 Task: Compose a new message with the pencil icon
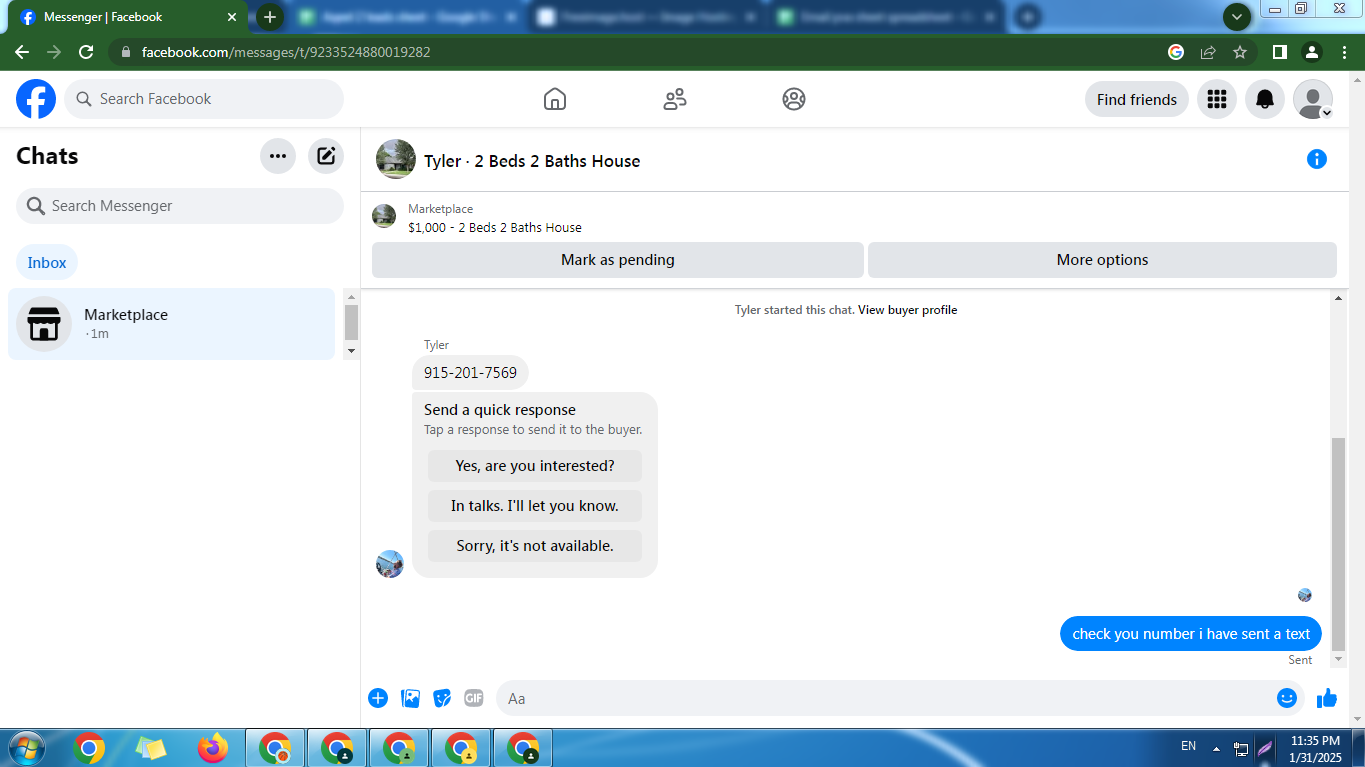(x=326, y=156)
